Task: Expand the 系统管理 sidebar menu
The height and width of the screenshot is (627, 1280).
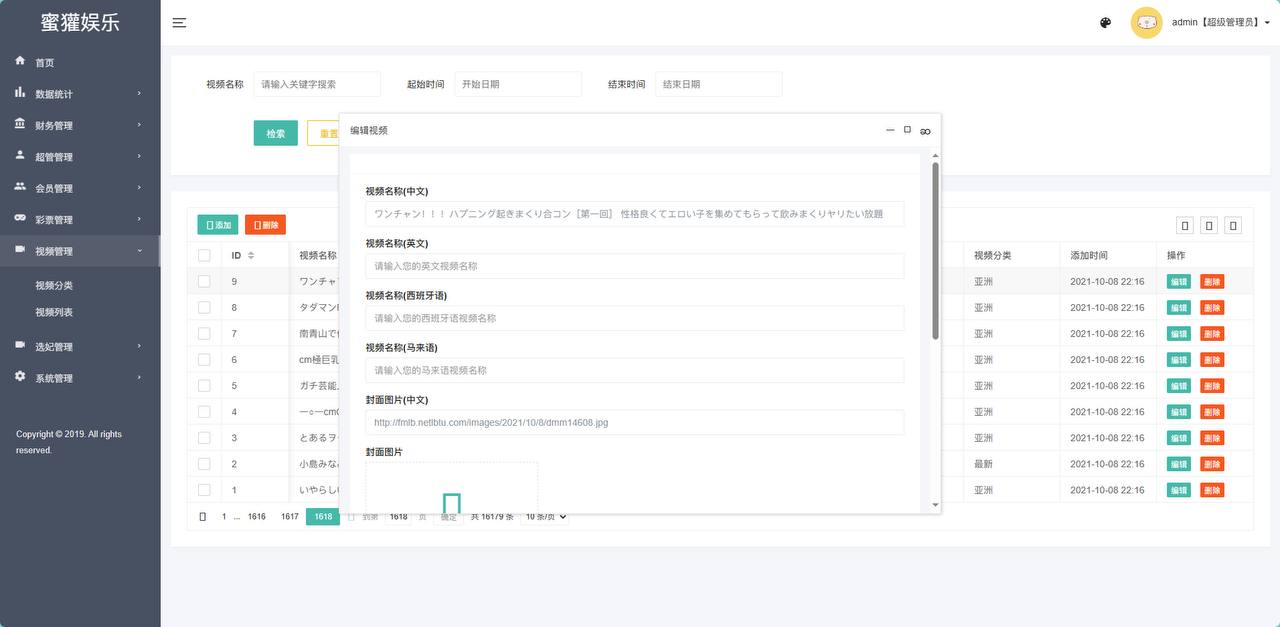Action: pyautogui.click(x=60, y=377)
